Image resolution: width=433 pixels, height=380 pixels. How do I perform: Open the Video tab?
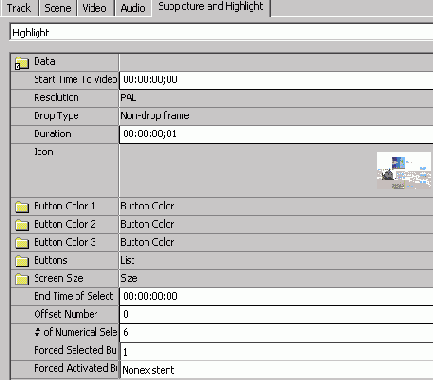pyautogui.click(x=95, y=8)
